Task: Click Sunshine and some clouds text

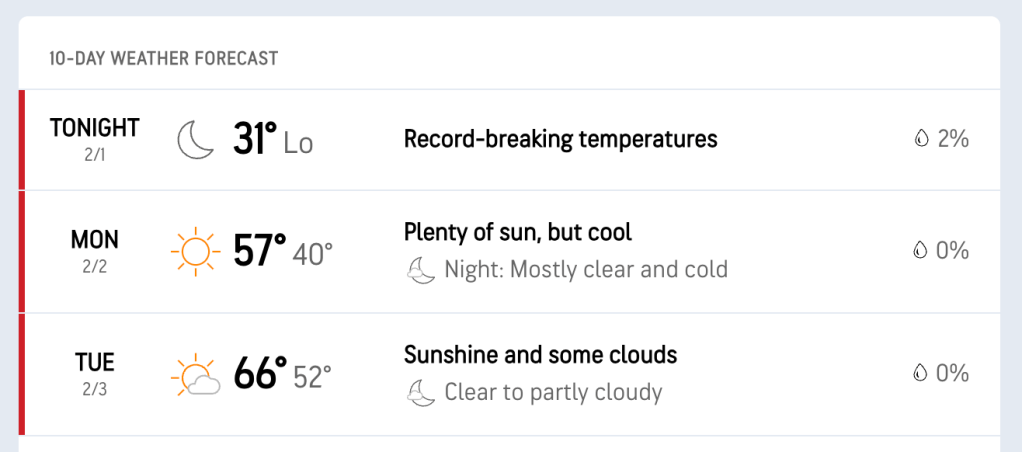Action: pos(540,355)
